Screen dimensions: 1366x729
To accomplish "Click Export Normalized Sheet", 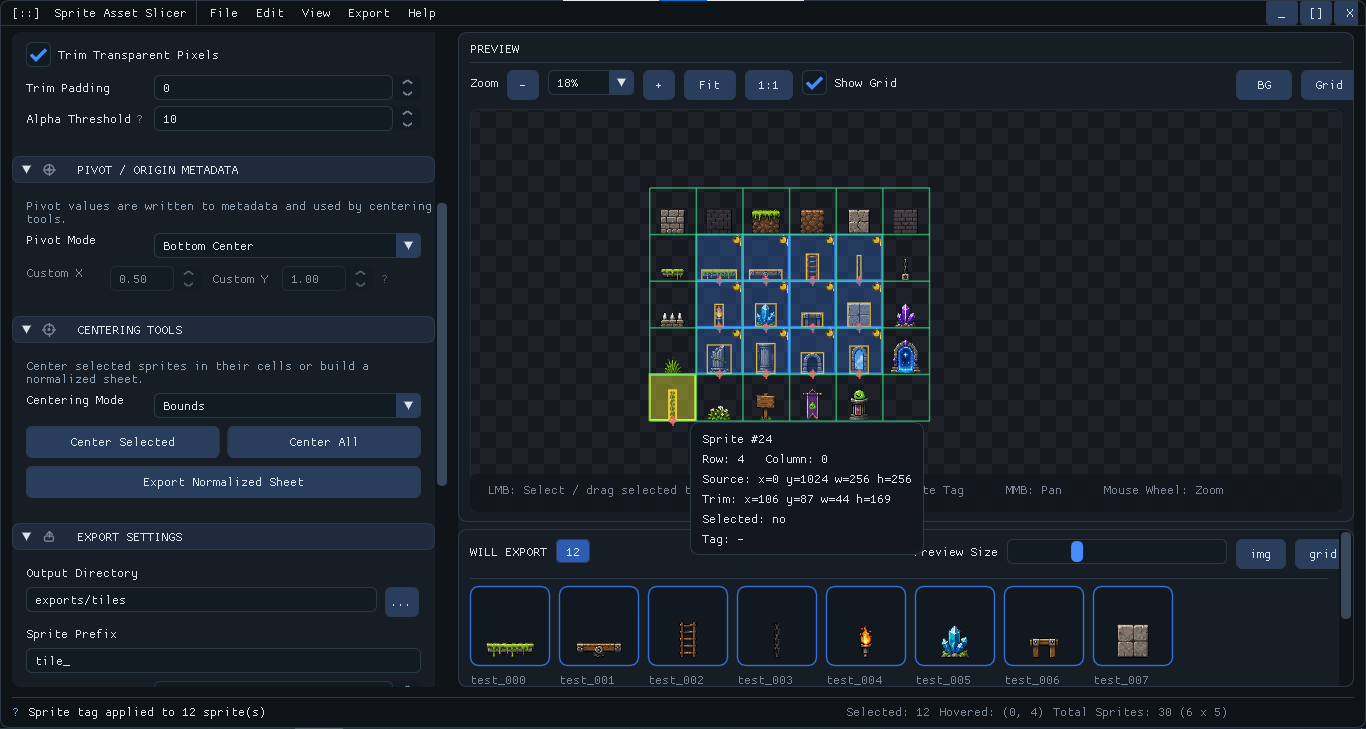I will coord(223,482).
